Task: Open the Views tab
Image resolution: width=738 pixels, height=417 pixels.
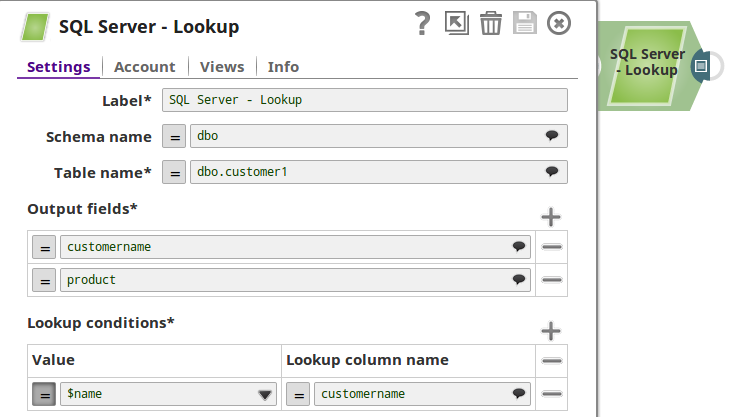Action: point(222,67)
